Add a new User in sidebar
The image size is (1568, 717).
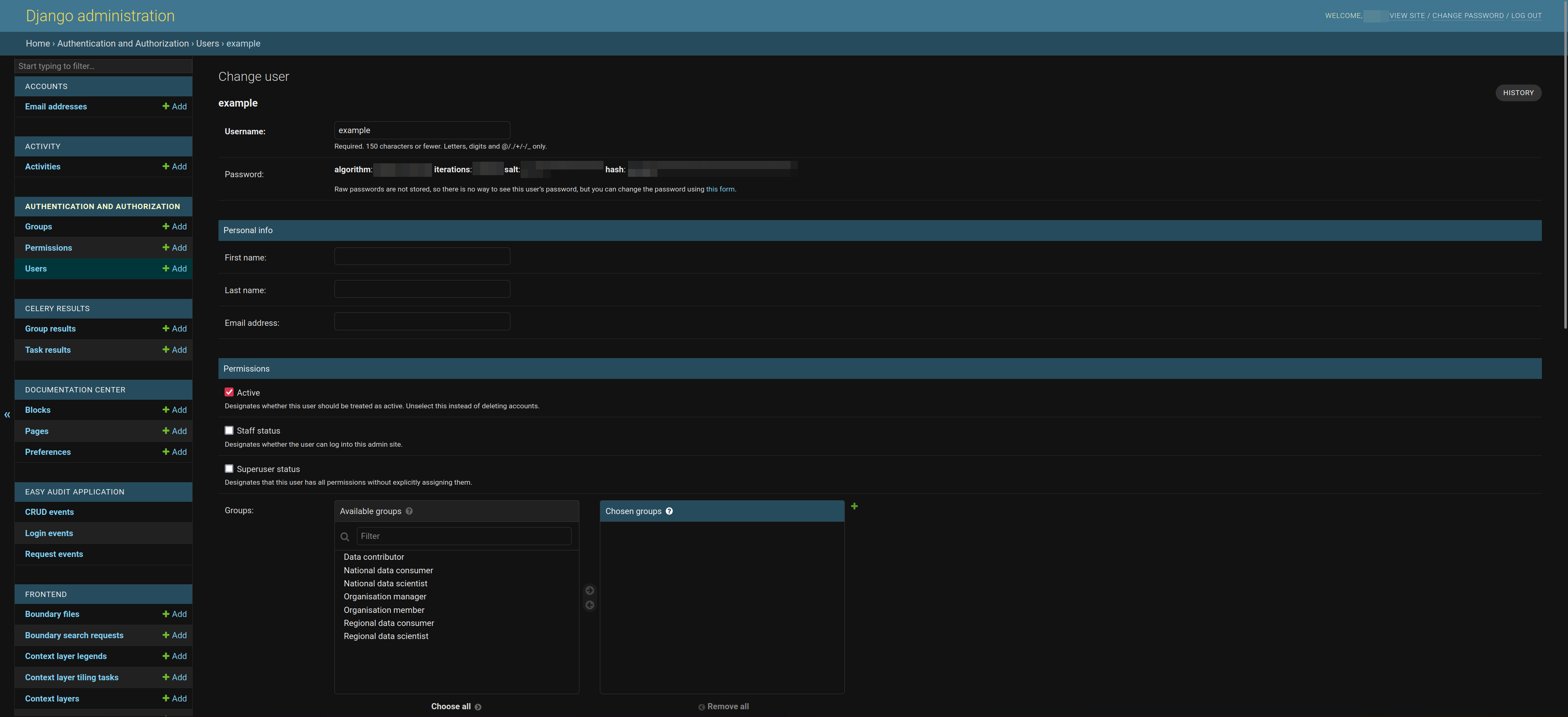pyautogui.click(x=175, y=268)
